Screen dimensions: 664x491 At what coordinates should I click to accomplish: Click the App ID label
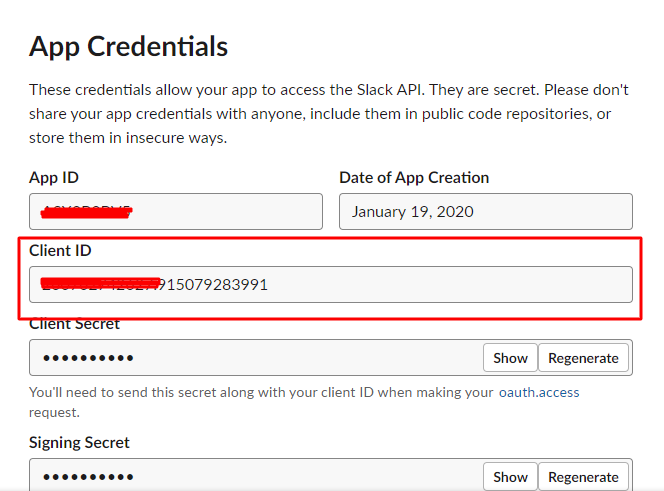click(x=54, y=178)
